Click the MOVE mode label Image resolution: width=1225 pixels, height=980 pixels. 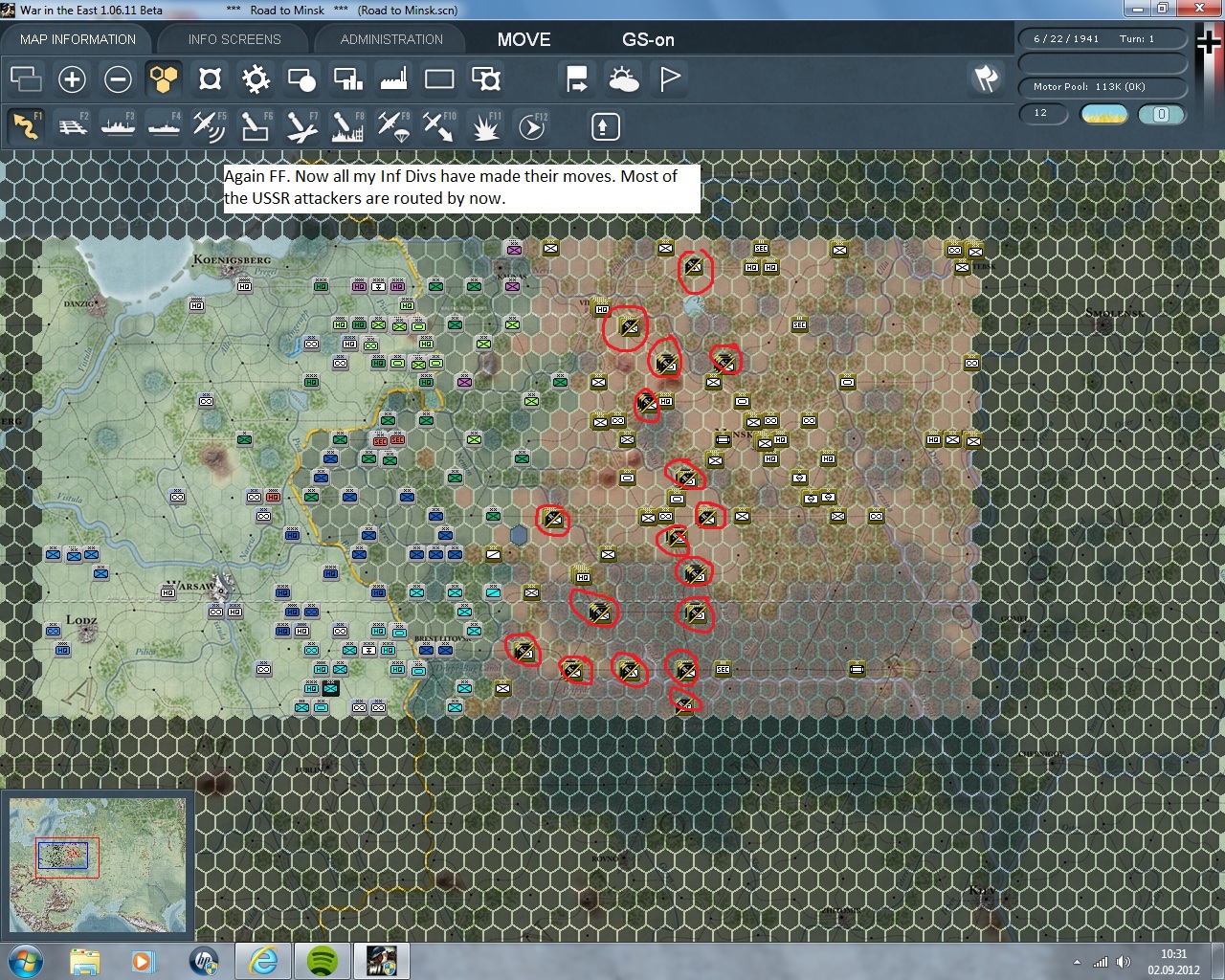pyautogui.click(x=523, y=39)
